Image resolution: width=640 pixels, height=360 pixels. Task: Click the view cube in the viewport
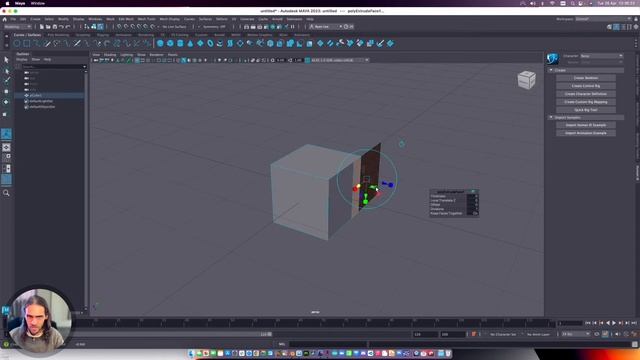click(527, 80)
